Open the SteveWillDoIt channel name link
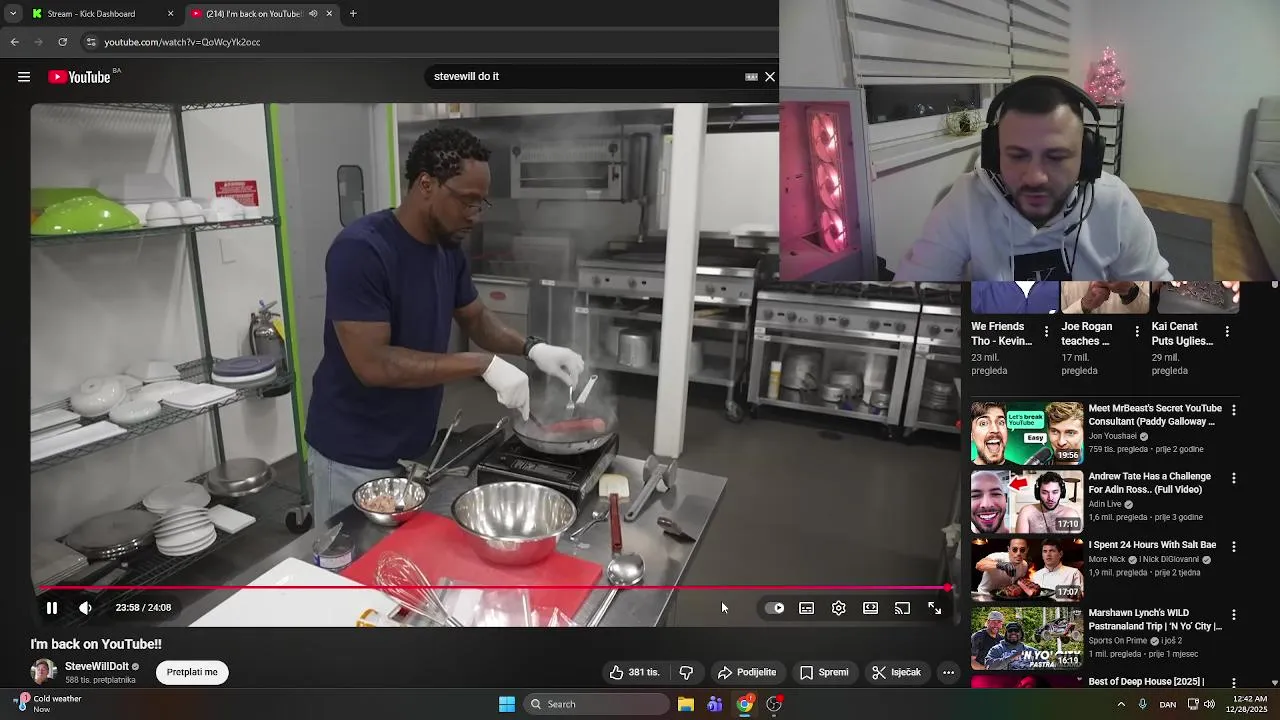This screenshot has width=1280, height=720. pos(97,666)
